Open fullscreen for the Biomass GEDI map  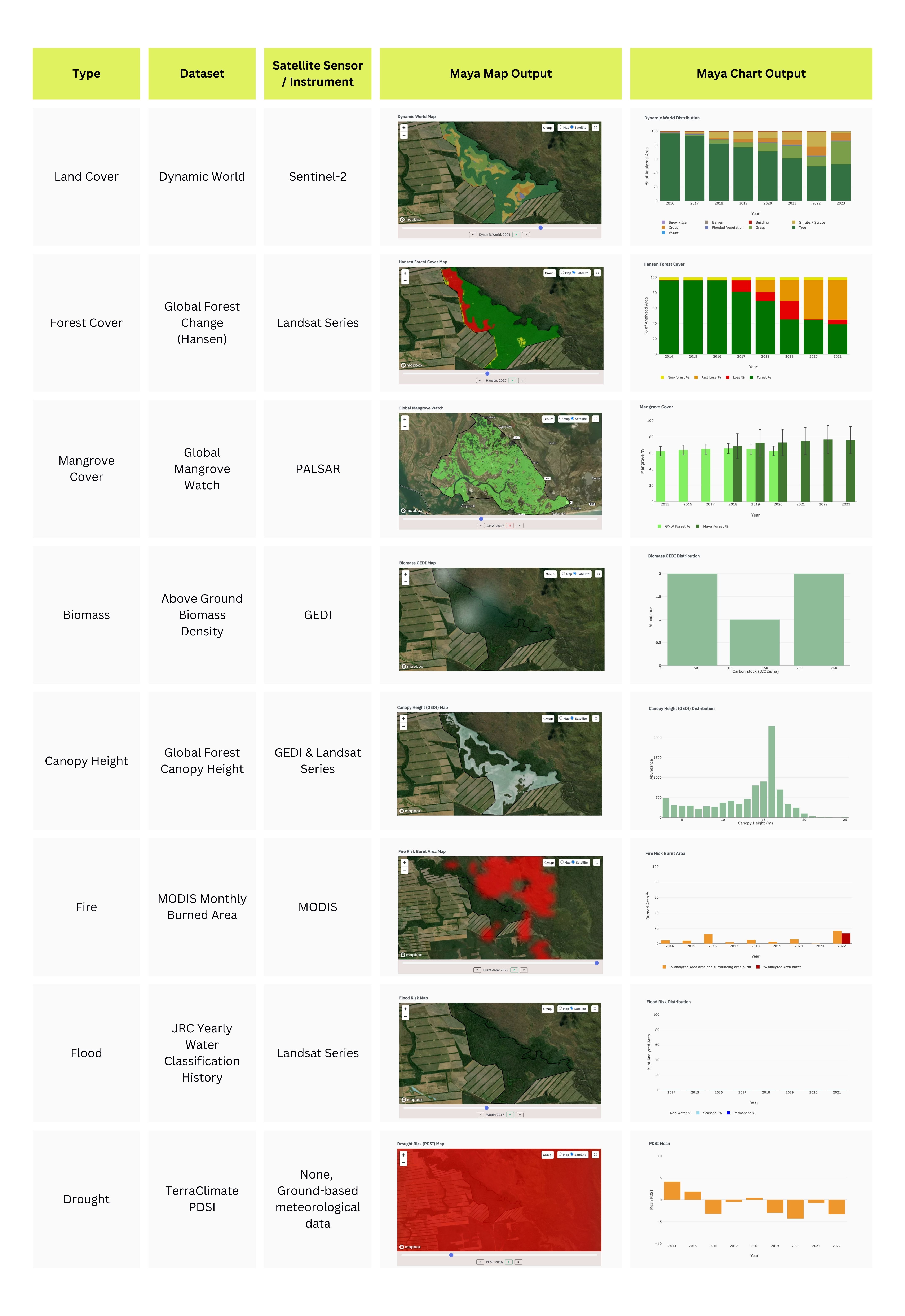[598, 574]
